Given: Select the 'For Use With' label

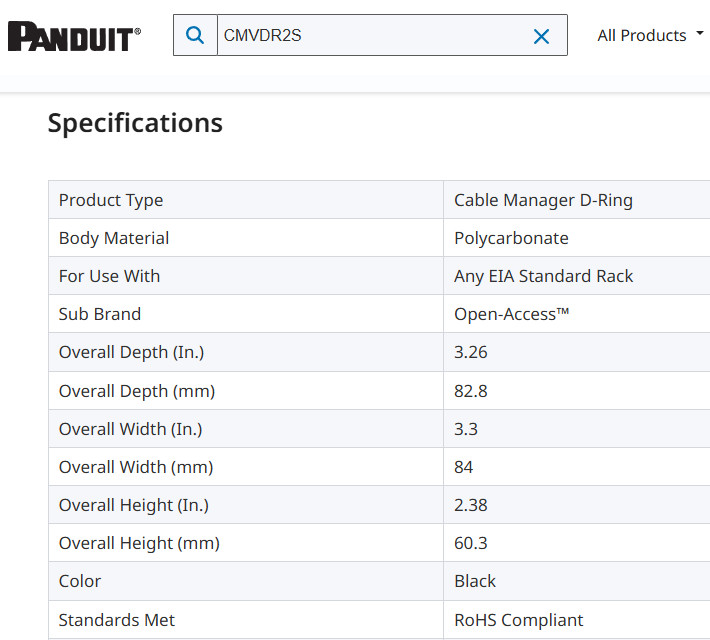Looking at the screenshot, I should click(109, 276).
